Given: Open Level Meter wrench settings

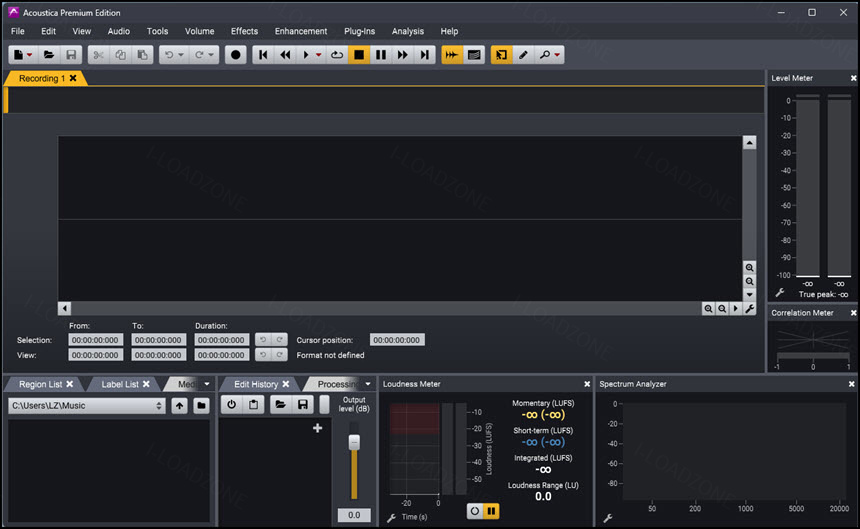Looking at the screenshot, I should click(x=779, y=293).
